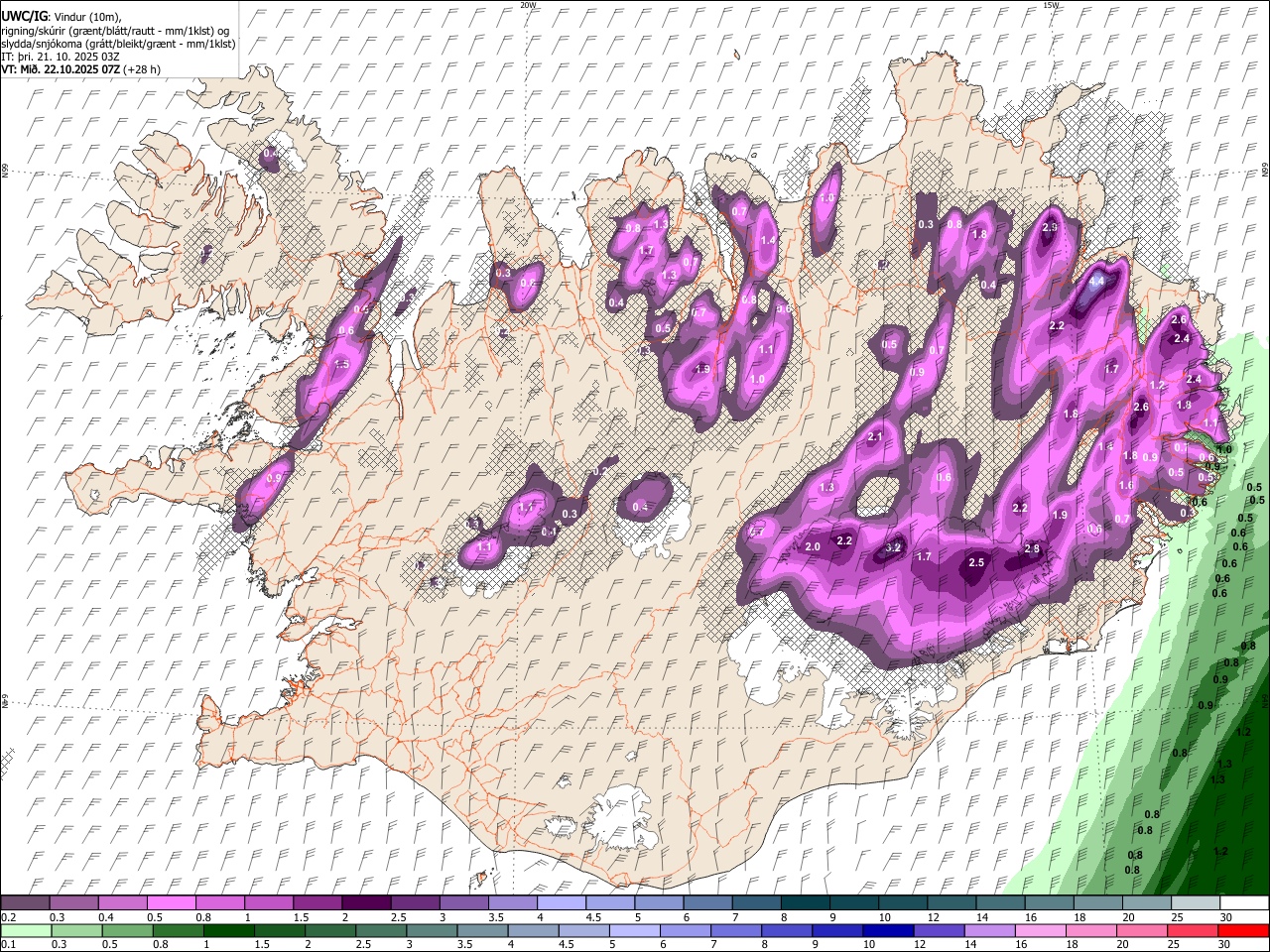Click the '30' label in the upper legend
Screen dimensions: 1270x952
click(x=1226, y=917)
